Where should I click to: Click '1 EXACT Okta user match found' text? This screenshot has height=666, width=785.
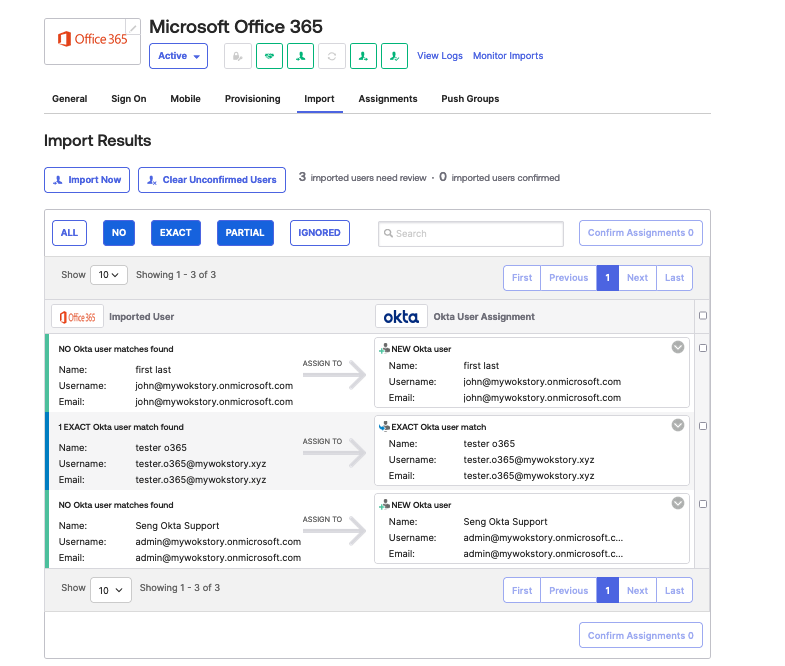click(121, 427)
